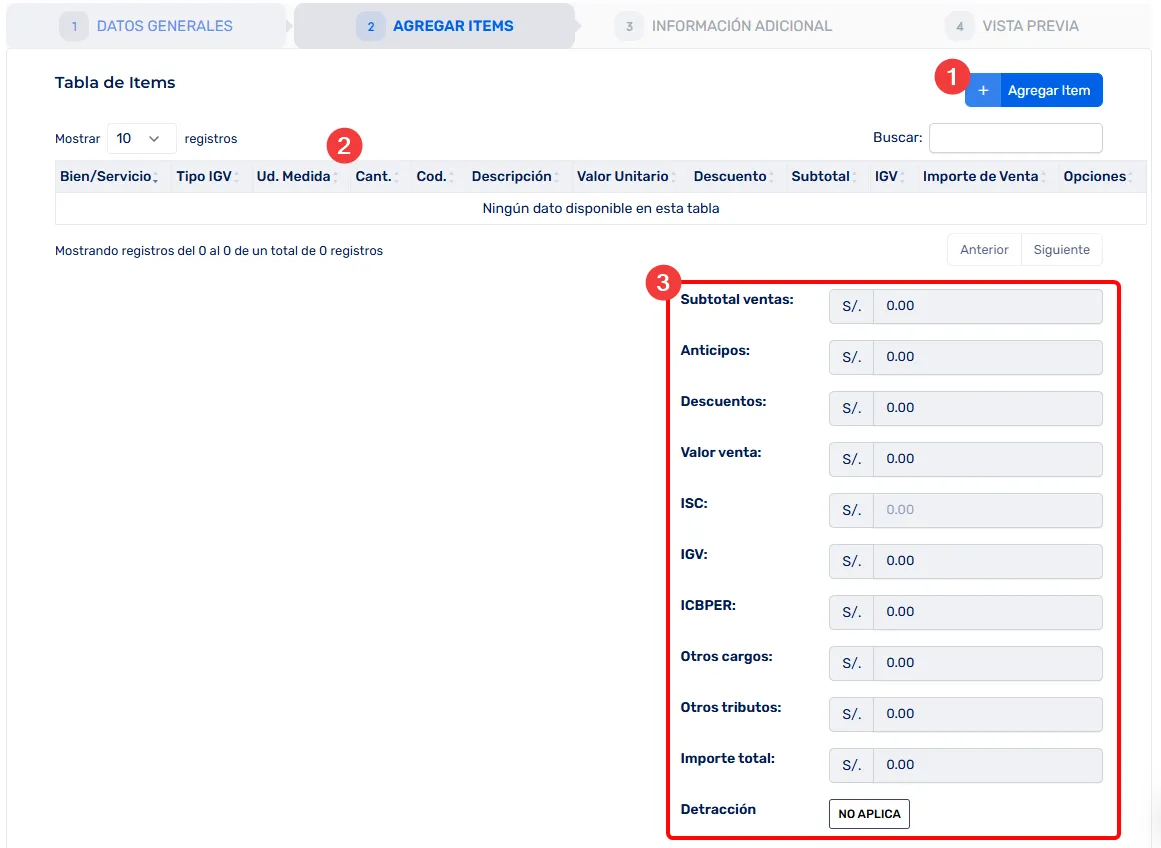Sort by Valor Unitario column header
Screen dimensions: 1161x848
622,176
